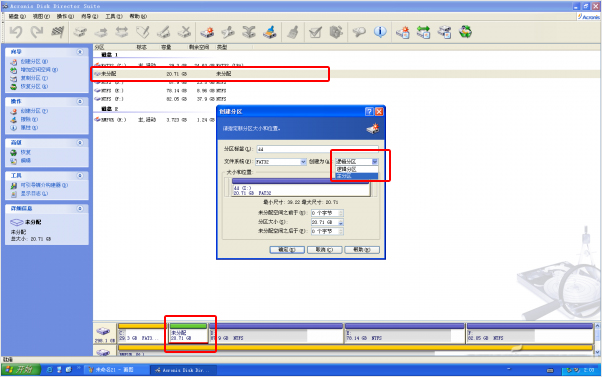Click the format partition pencil toolbar icon
The width and height of the screenshot is (602, 377).
pos(164,32)
